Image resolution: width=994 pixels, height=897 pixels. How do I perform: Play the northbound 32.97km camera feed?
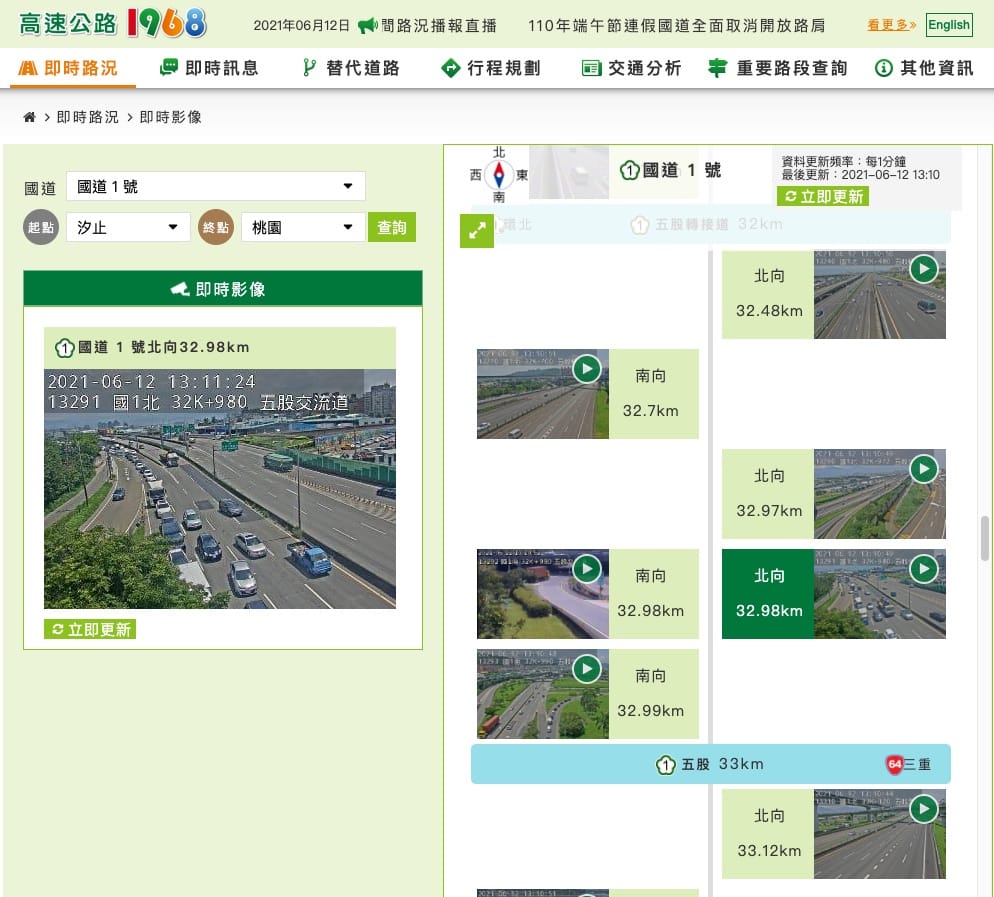point(924,469)
